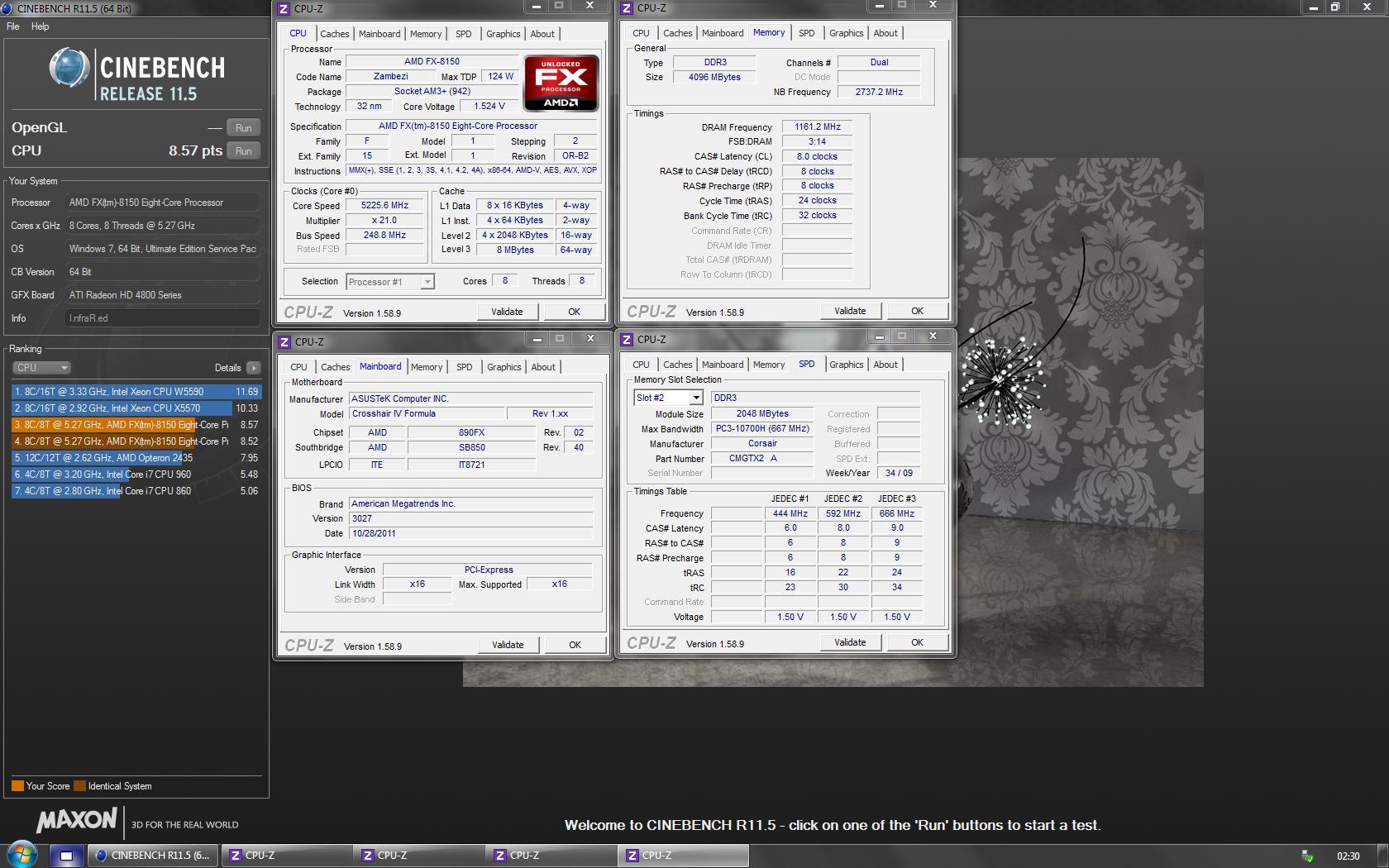Click the Core Voltage value 1.524 V

coord(489,107)
